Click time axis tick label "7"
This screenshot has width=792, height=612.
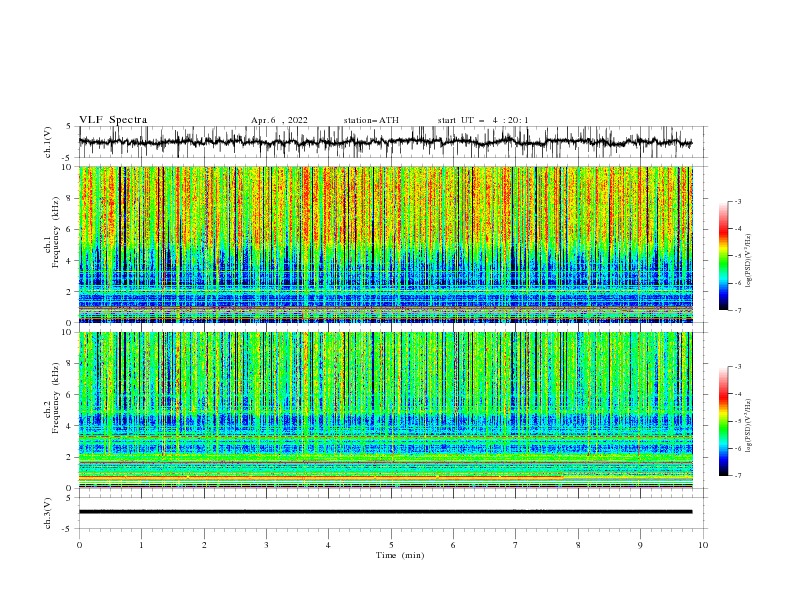tap(516, 545)
